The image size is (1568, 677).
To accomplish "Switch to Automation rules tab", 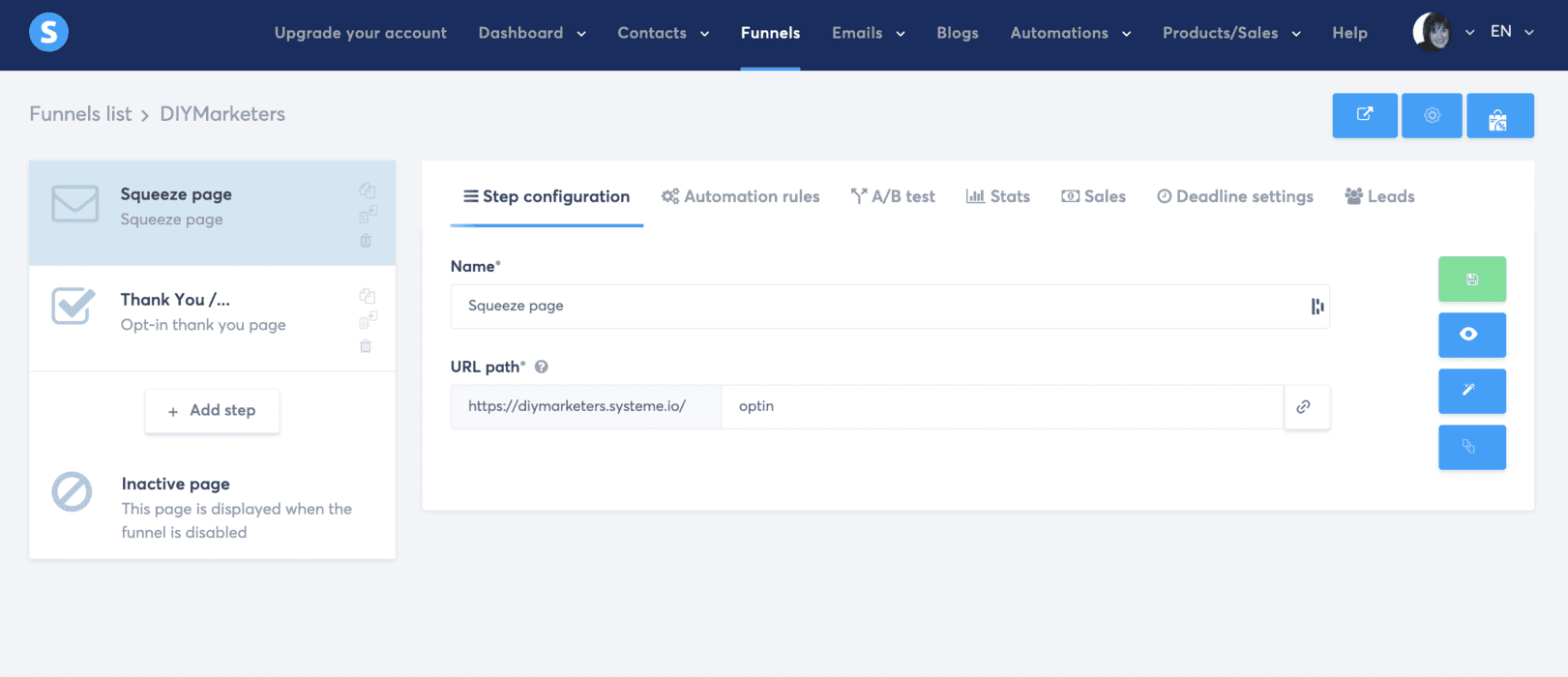I will pyautogui.click(x=740, y=196).
